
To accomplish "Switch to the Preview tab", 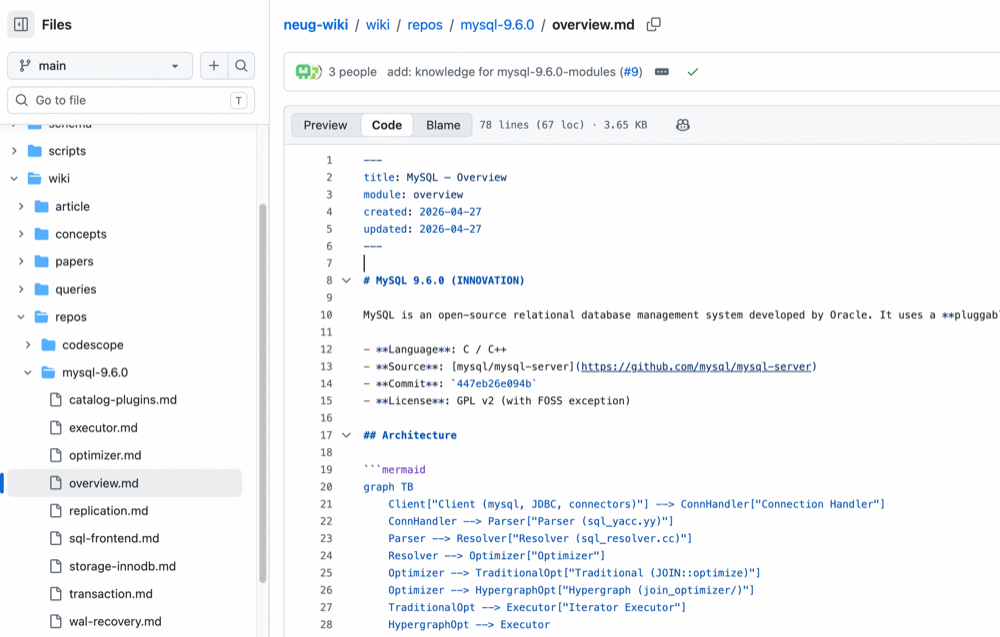I will click(325, 125).
